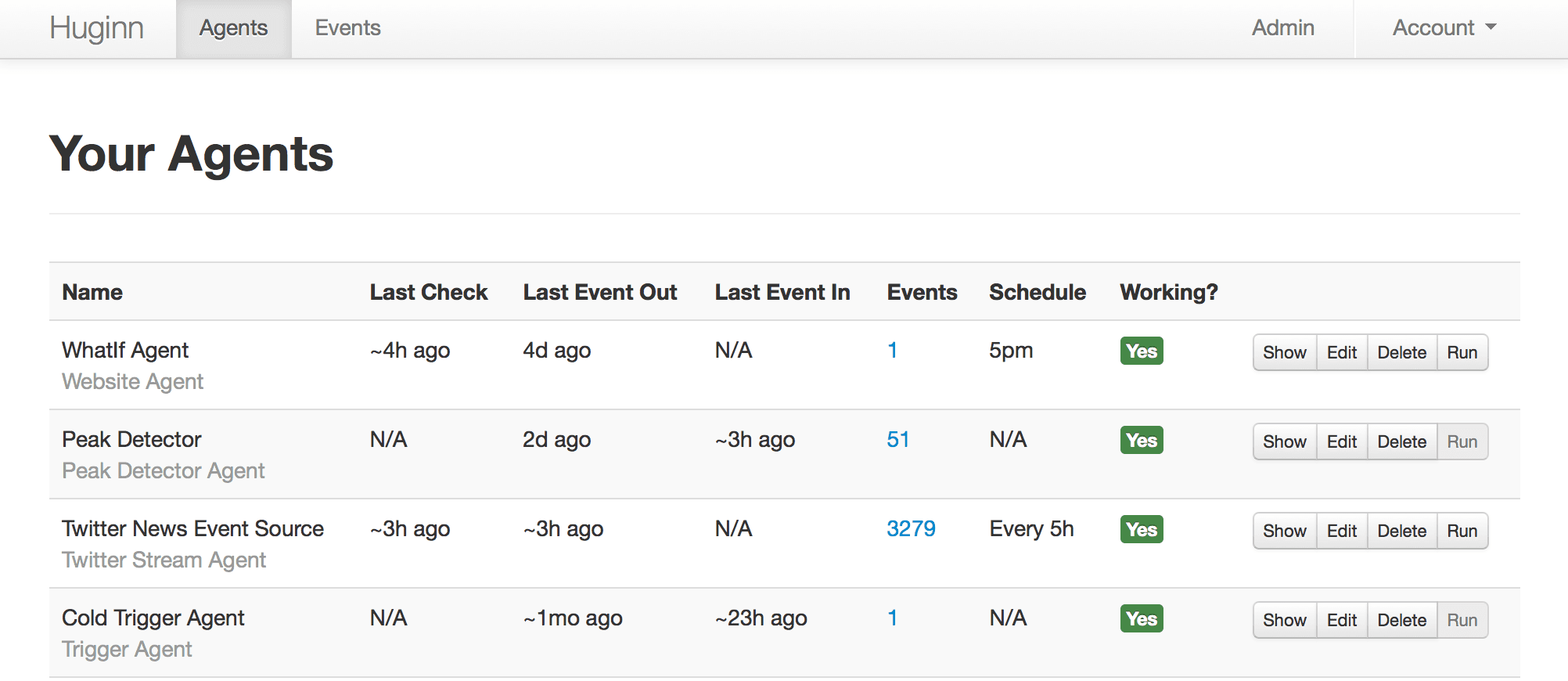Click the Huginn brand logo
The image size is (1568, 681).
coord(96,28)
